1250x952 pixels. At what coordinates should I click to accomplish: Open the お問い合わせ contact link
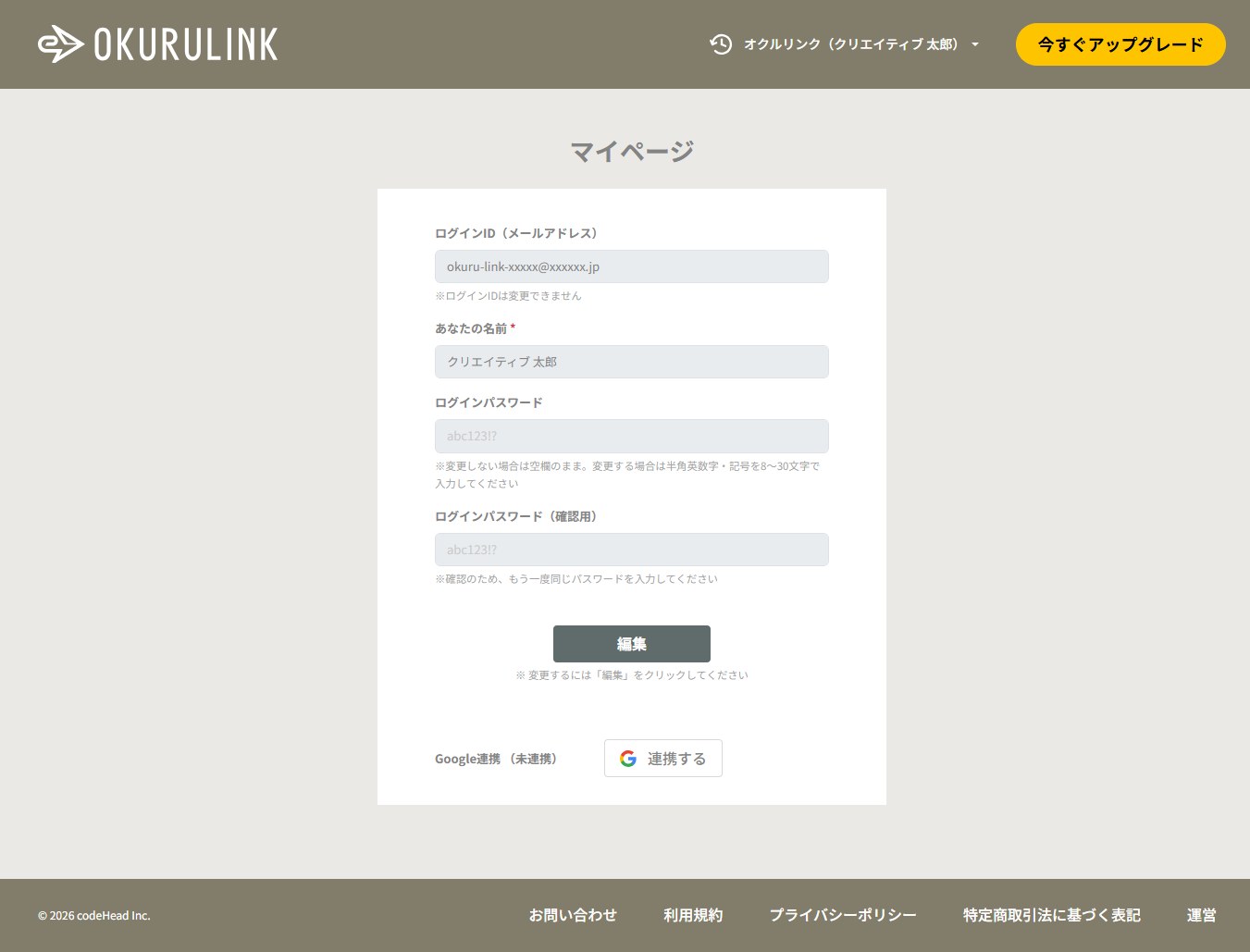coord(572,915)
